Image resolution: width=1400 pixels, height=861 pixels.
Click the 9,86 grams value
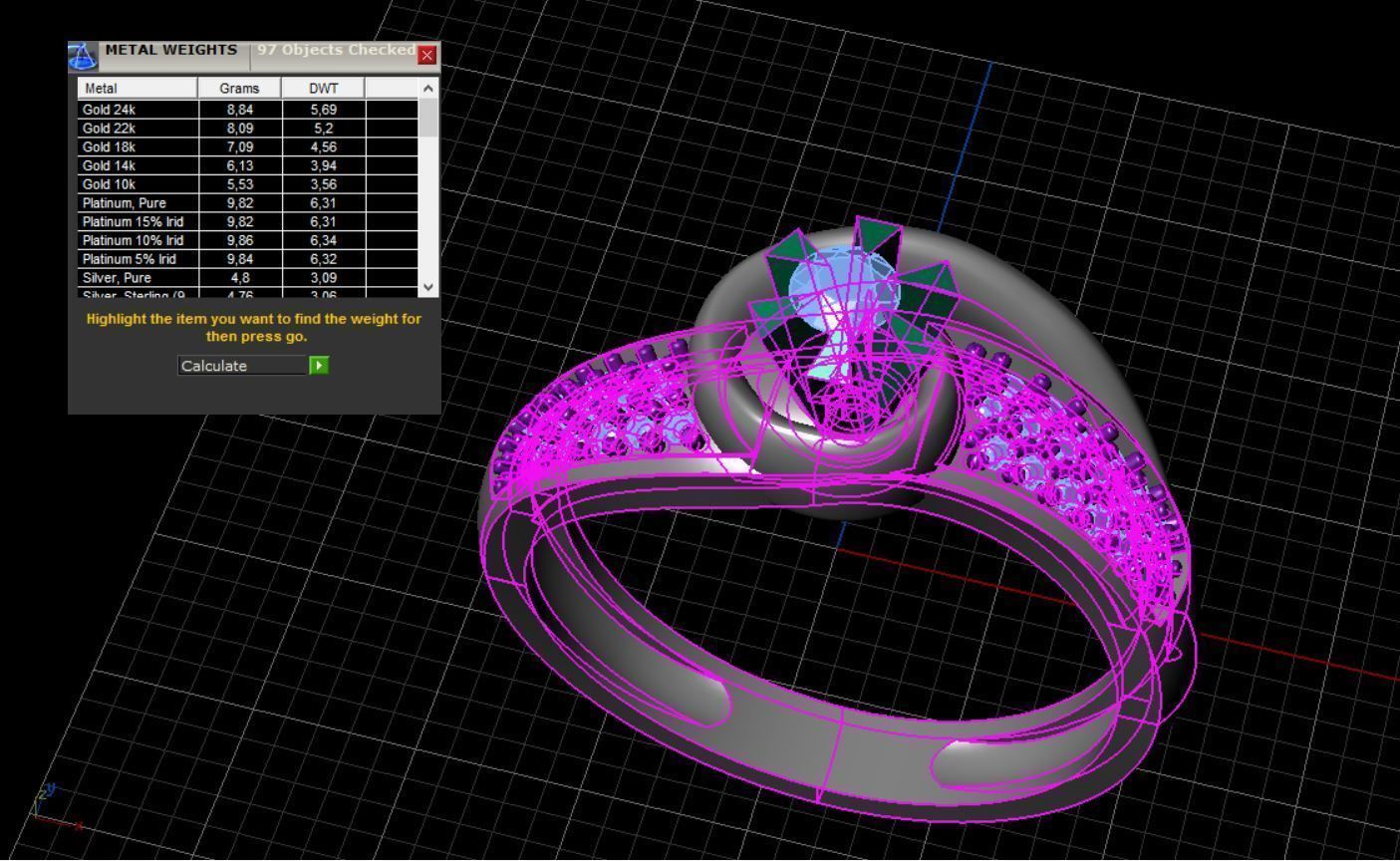[x=240, y=240]
